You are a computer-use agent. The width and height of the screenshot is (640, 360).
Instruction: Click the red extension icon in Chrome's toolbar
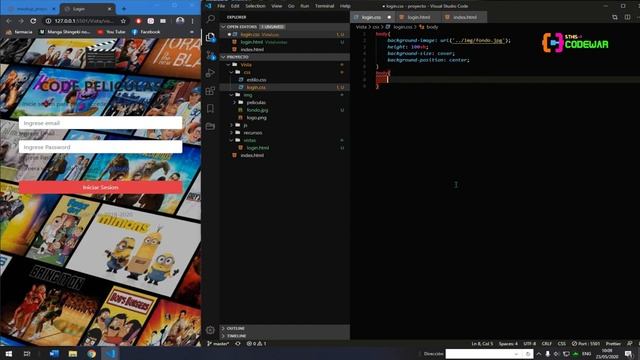(138, 21)
